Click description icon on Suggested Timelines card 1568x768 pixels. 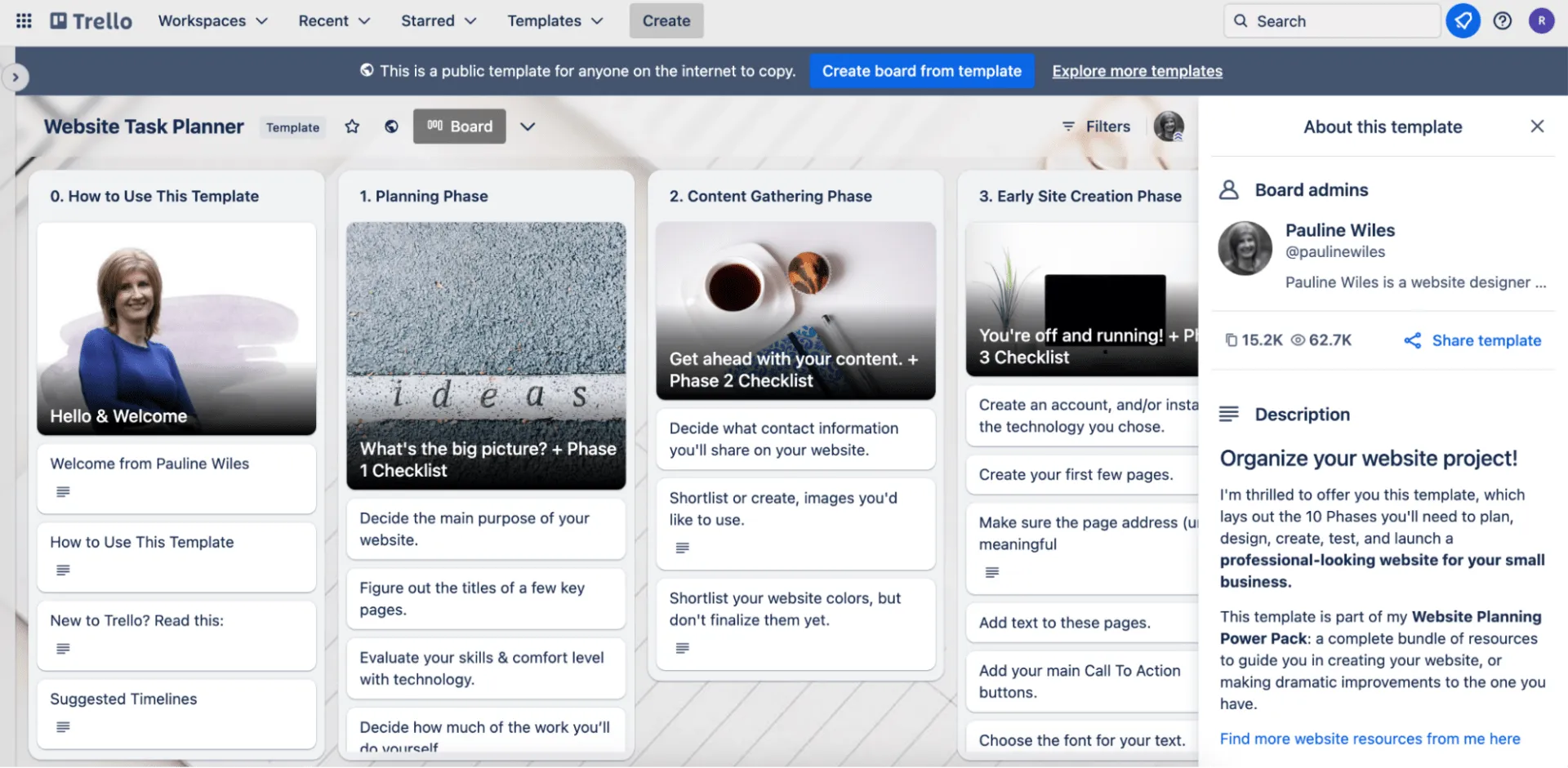pyautogui.click(x=63, y=726)
